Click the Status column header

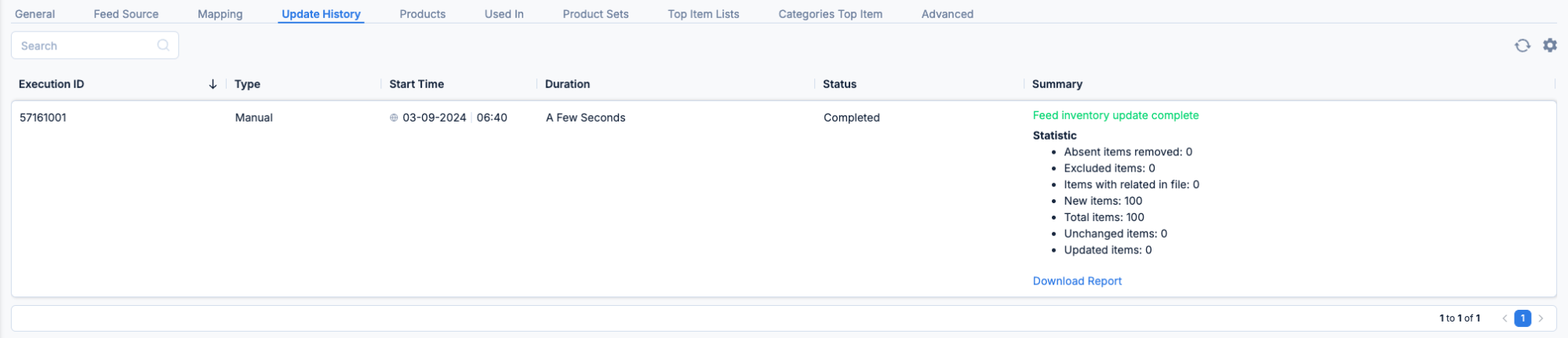point(839,84)
